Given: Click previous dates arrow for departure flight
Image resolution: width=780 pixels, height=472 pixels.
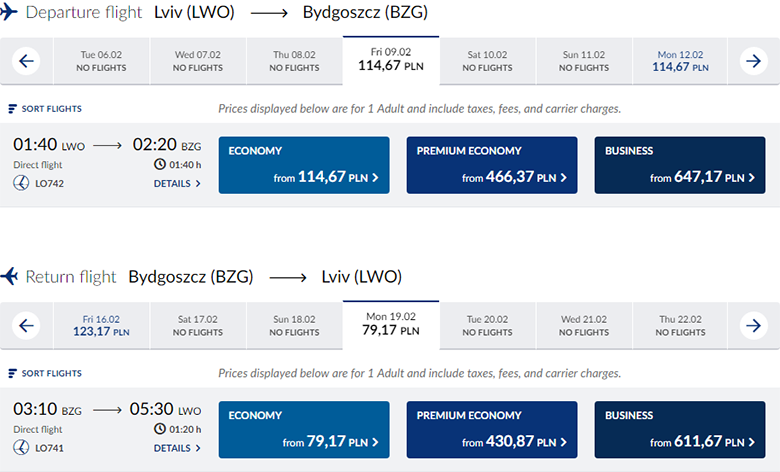Looking at the screenshot, I should (x=26, y=61).
